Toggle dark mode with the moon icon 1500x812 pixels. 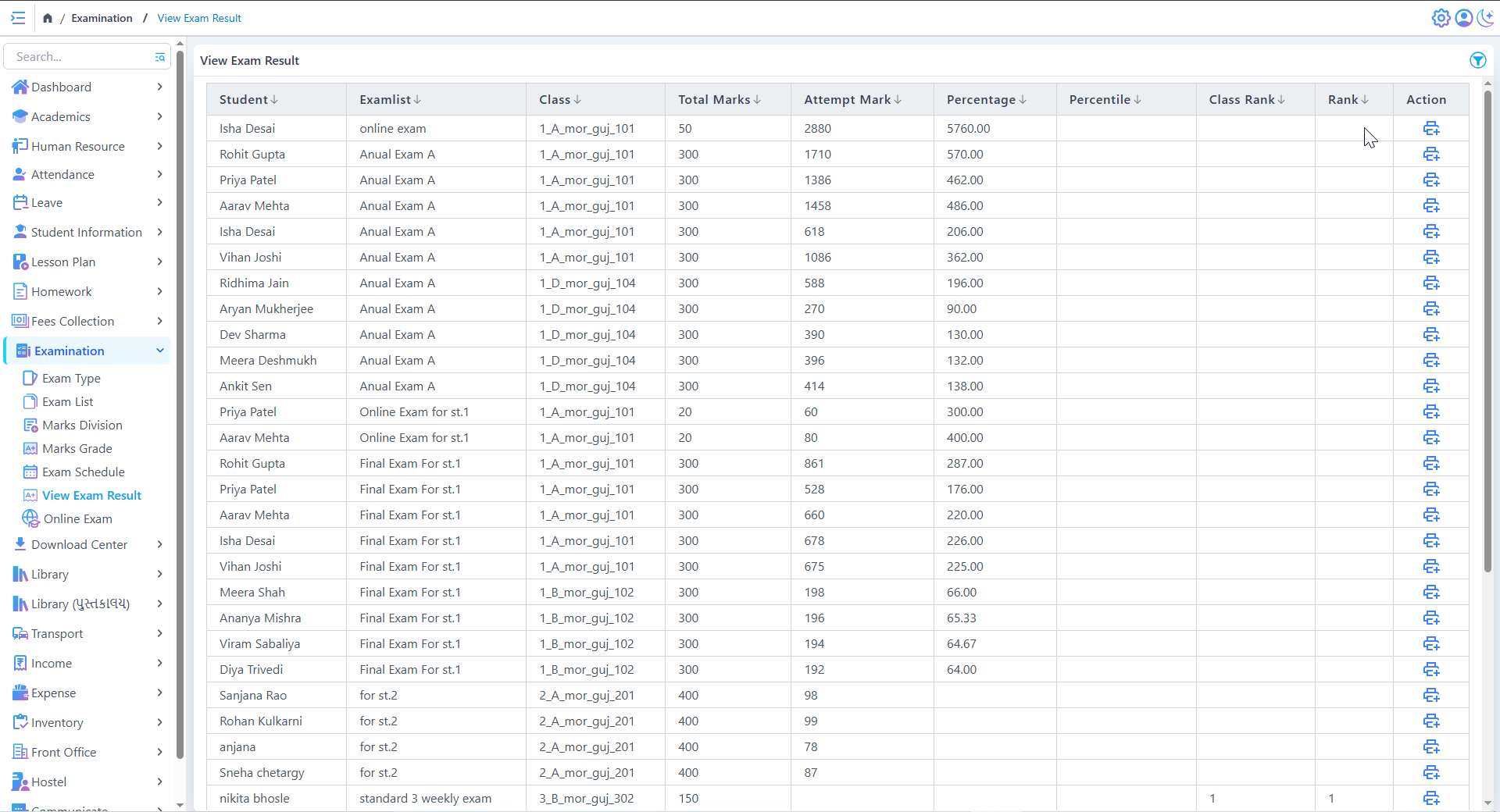1485,18
